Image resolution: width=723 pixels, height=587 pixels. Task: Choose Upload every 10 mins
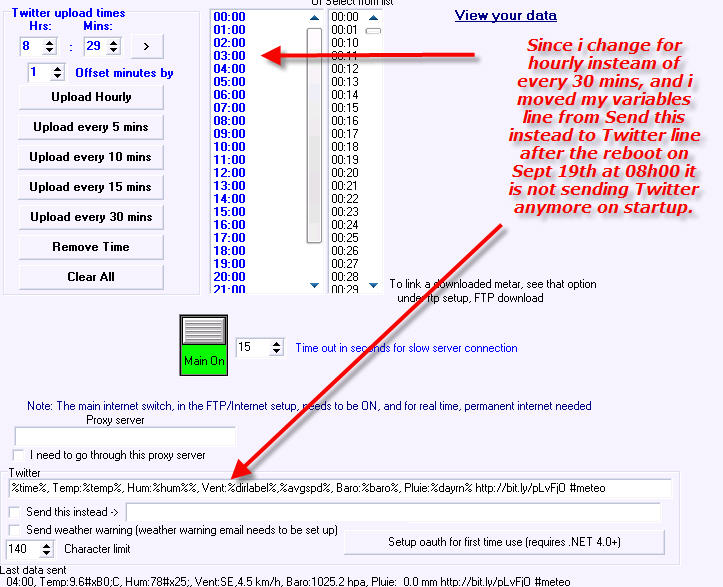point(91,157)
